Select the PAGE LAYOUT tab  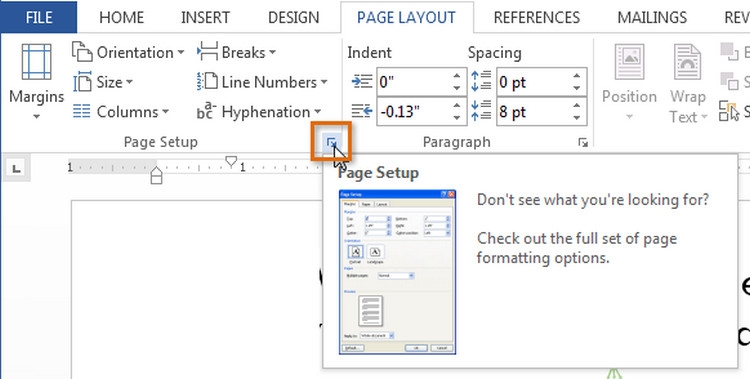pyautogui.click(x=407, y=18)
